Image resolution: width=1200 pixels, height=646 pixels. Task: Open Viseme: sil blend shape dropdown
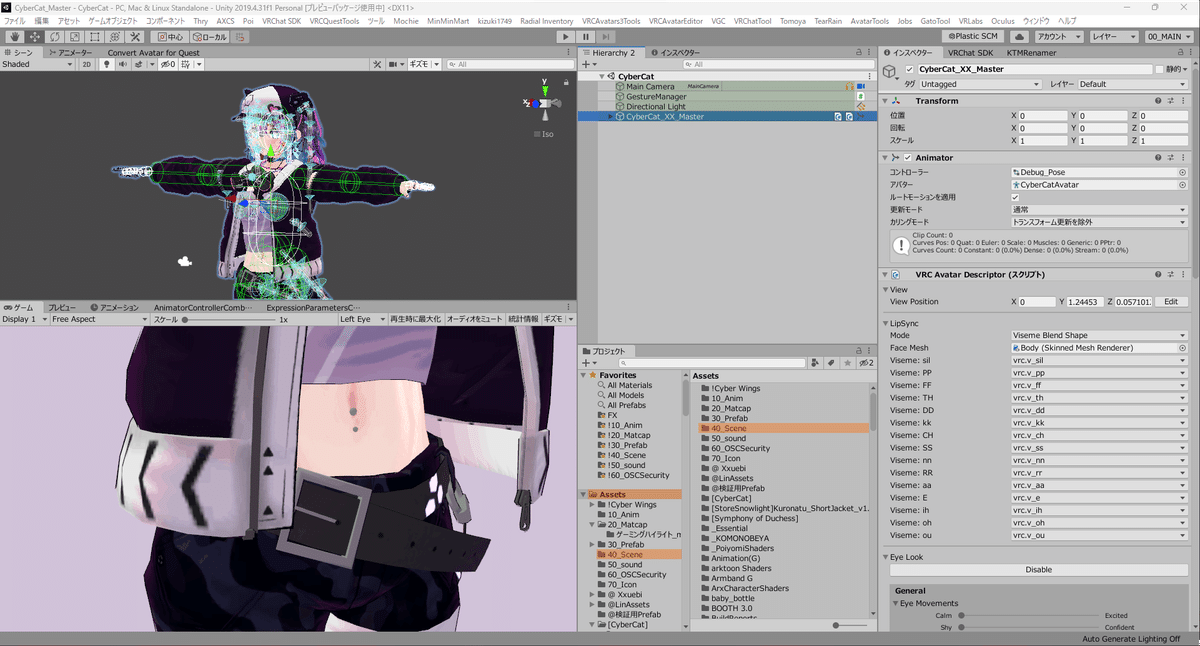pos(1099,360)
